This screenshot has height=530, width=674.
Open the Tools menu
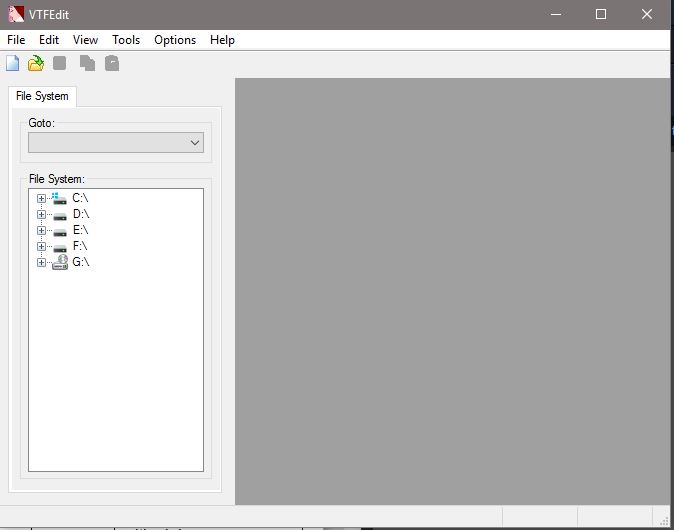(126, 40)
